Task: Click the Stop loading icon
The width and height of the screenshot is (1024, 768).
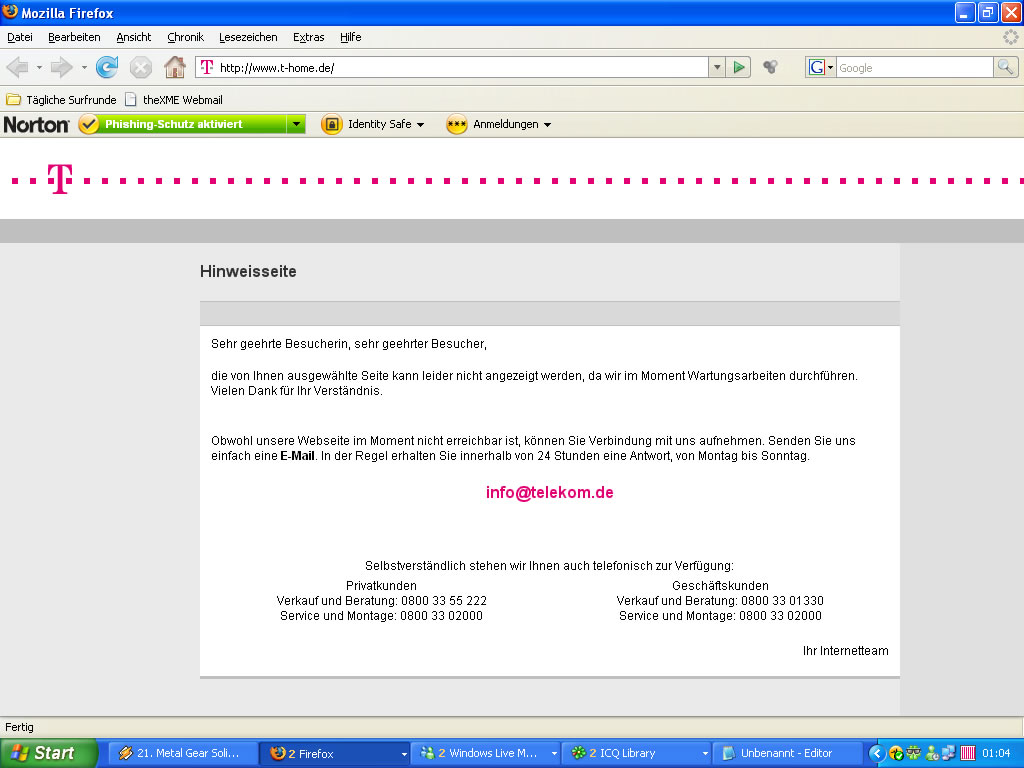Action: pos(141,67)
